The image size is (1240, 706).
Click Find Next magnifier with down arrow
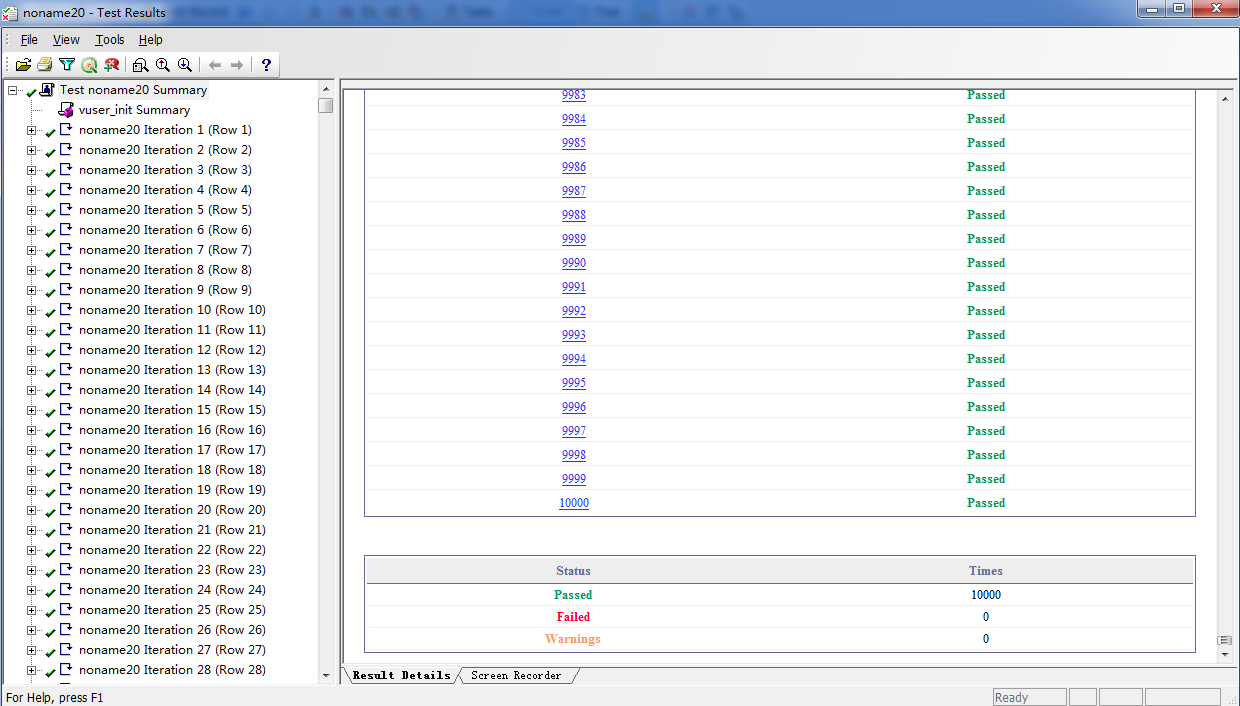click(185, 65)
